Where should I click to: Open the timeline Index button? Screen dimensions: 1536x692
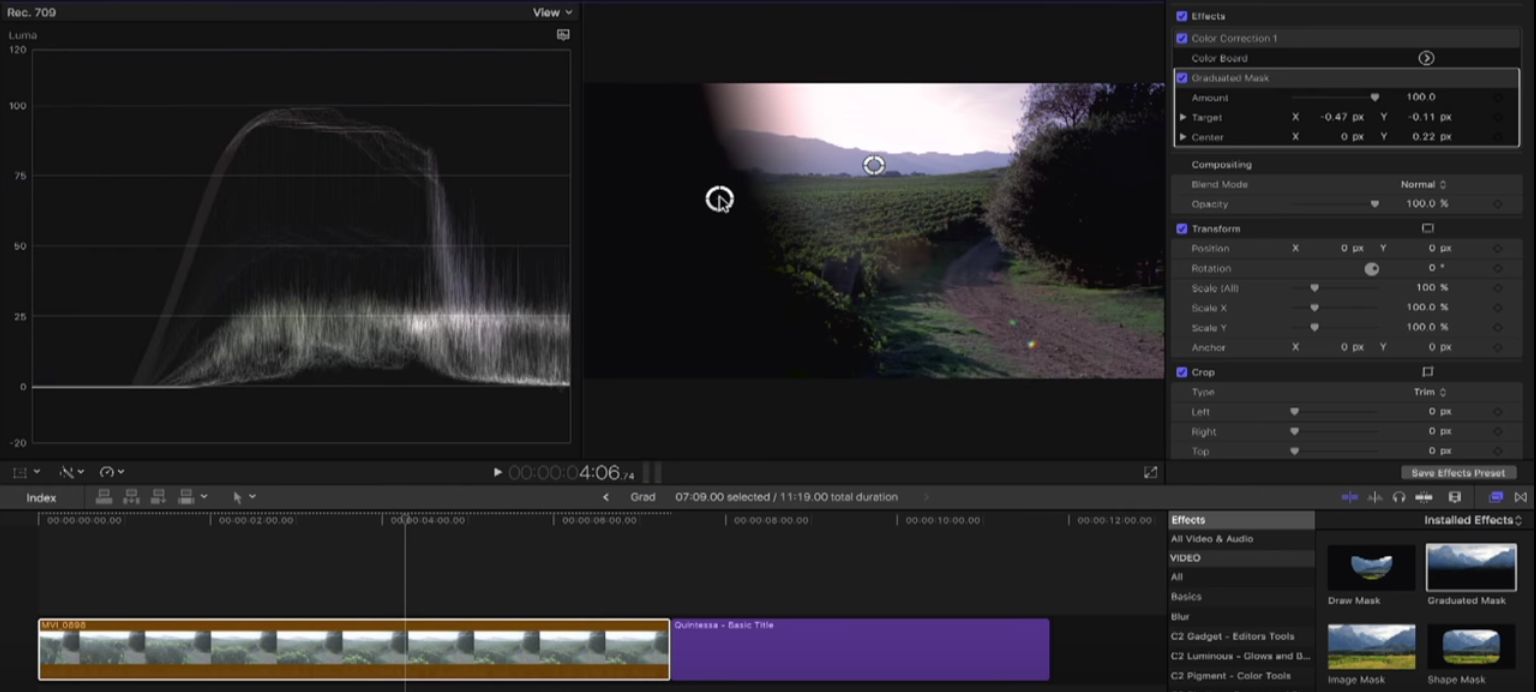tap(41, 498)
